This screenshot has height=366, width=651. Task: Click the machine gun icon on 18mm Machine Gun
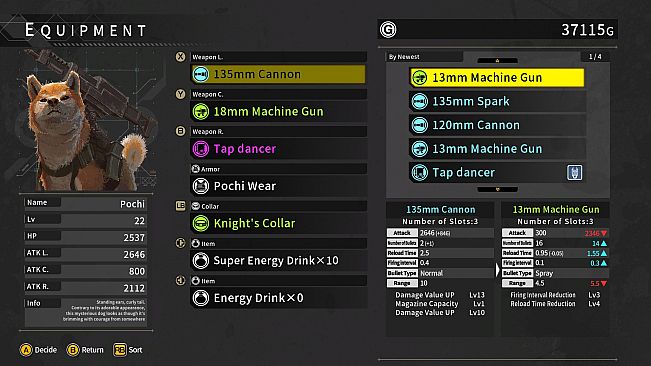201,112
